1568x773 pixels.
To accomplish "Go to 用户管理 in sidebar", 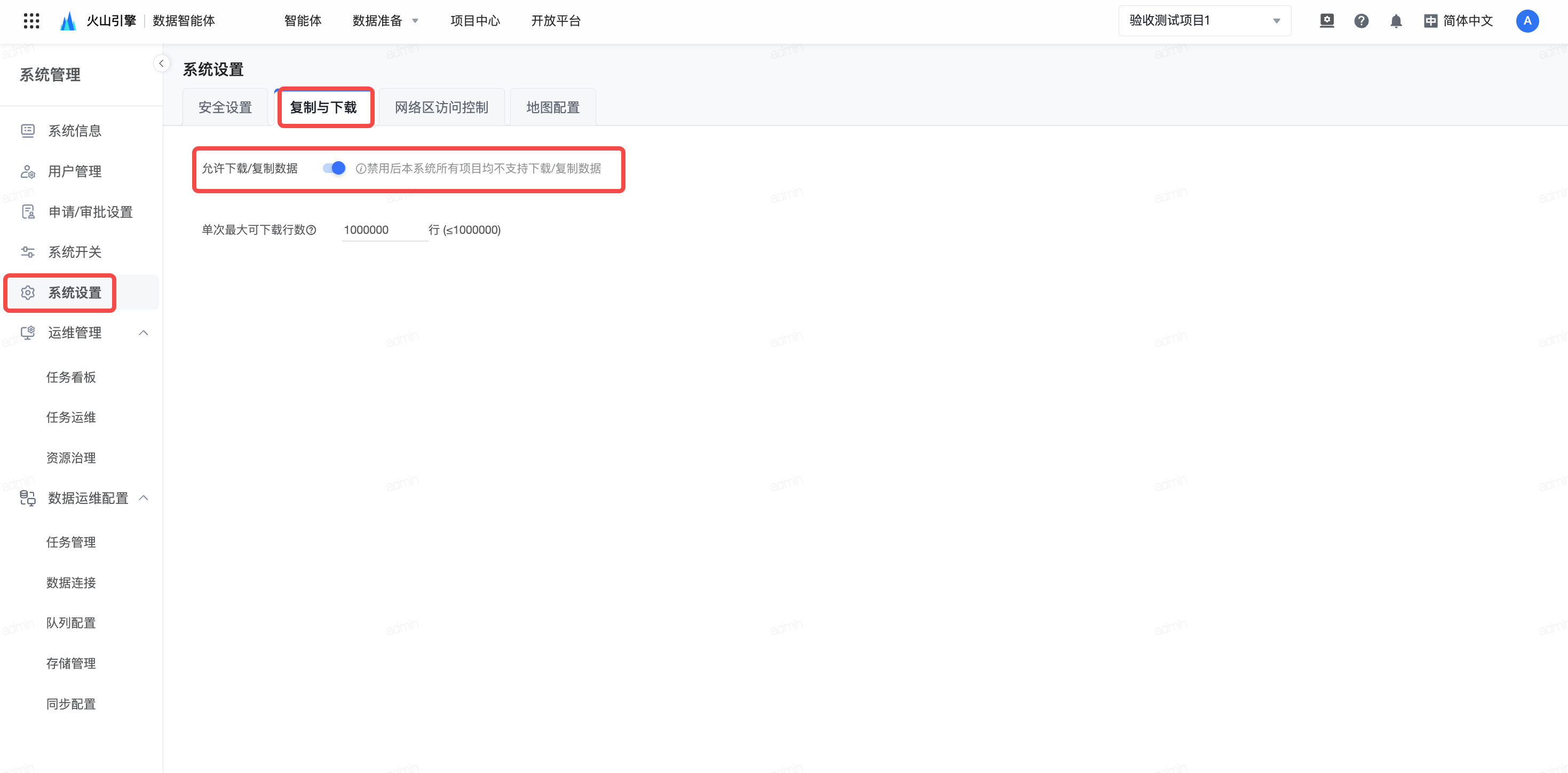I will pyautogui.click(x=75, y=172).
